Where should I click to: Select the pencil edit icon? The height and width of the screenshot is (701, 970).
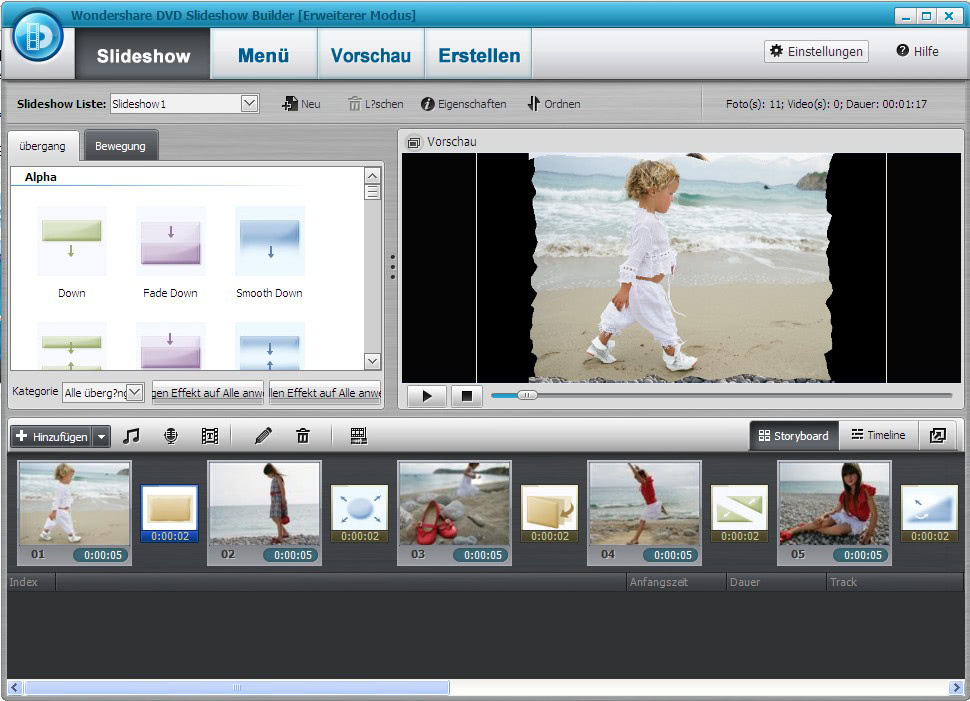click(x=262, y=435)
